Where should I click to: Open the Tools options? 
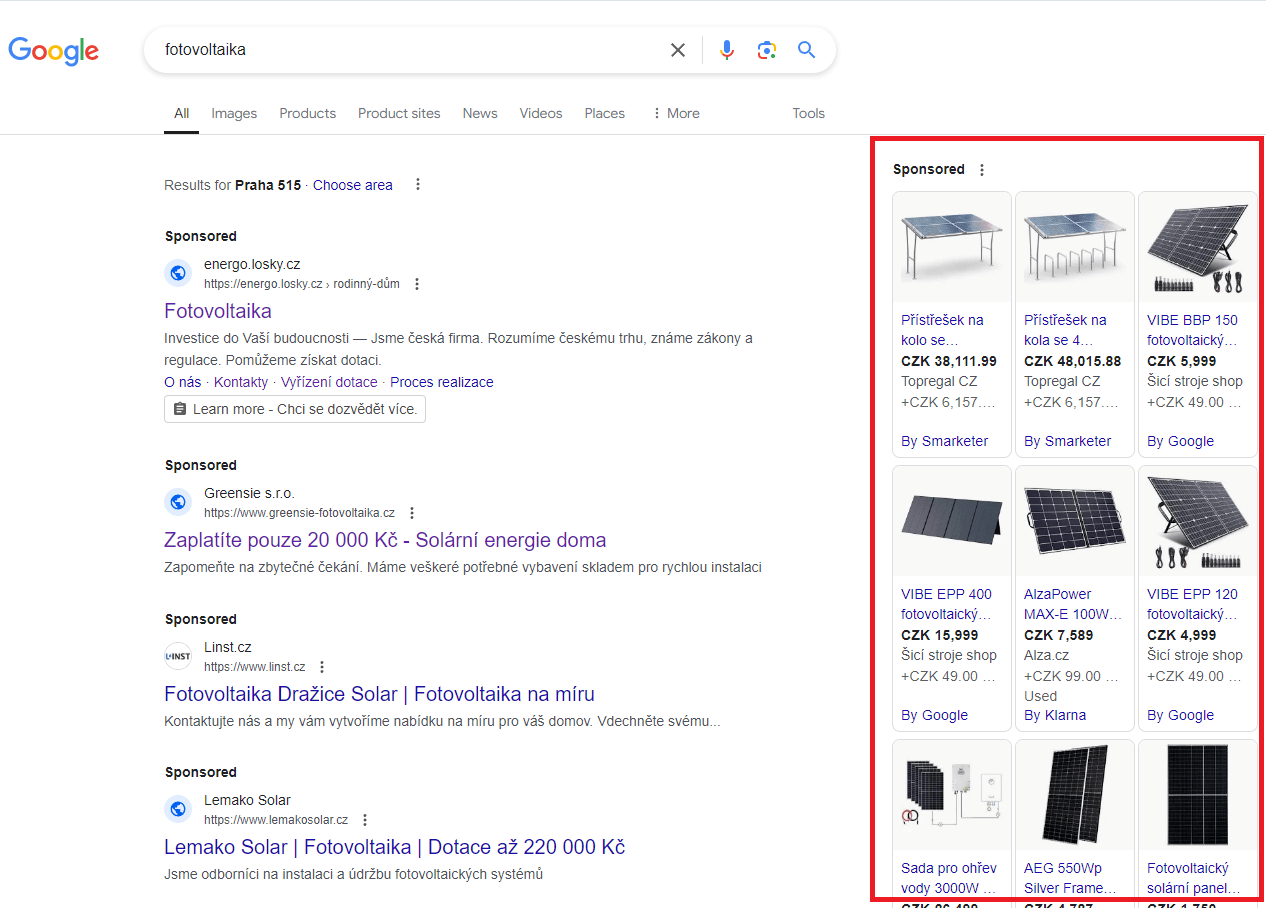pyautogui.click(x=808, y=113)
